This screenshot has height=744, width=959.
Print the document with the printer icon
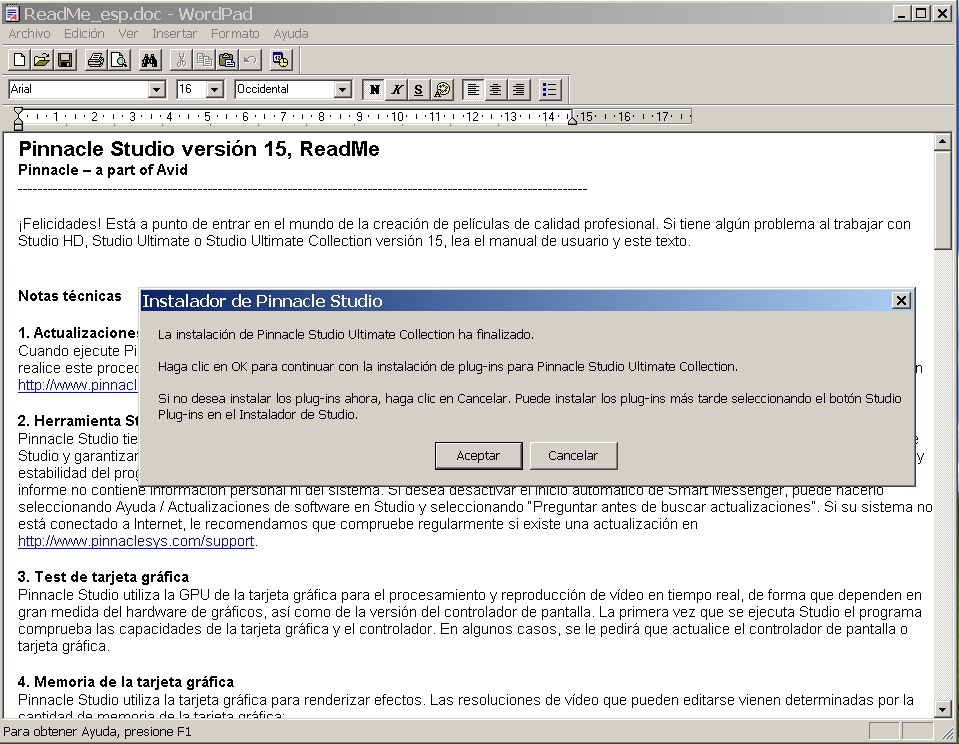(x=96, y=60)
